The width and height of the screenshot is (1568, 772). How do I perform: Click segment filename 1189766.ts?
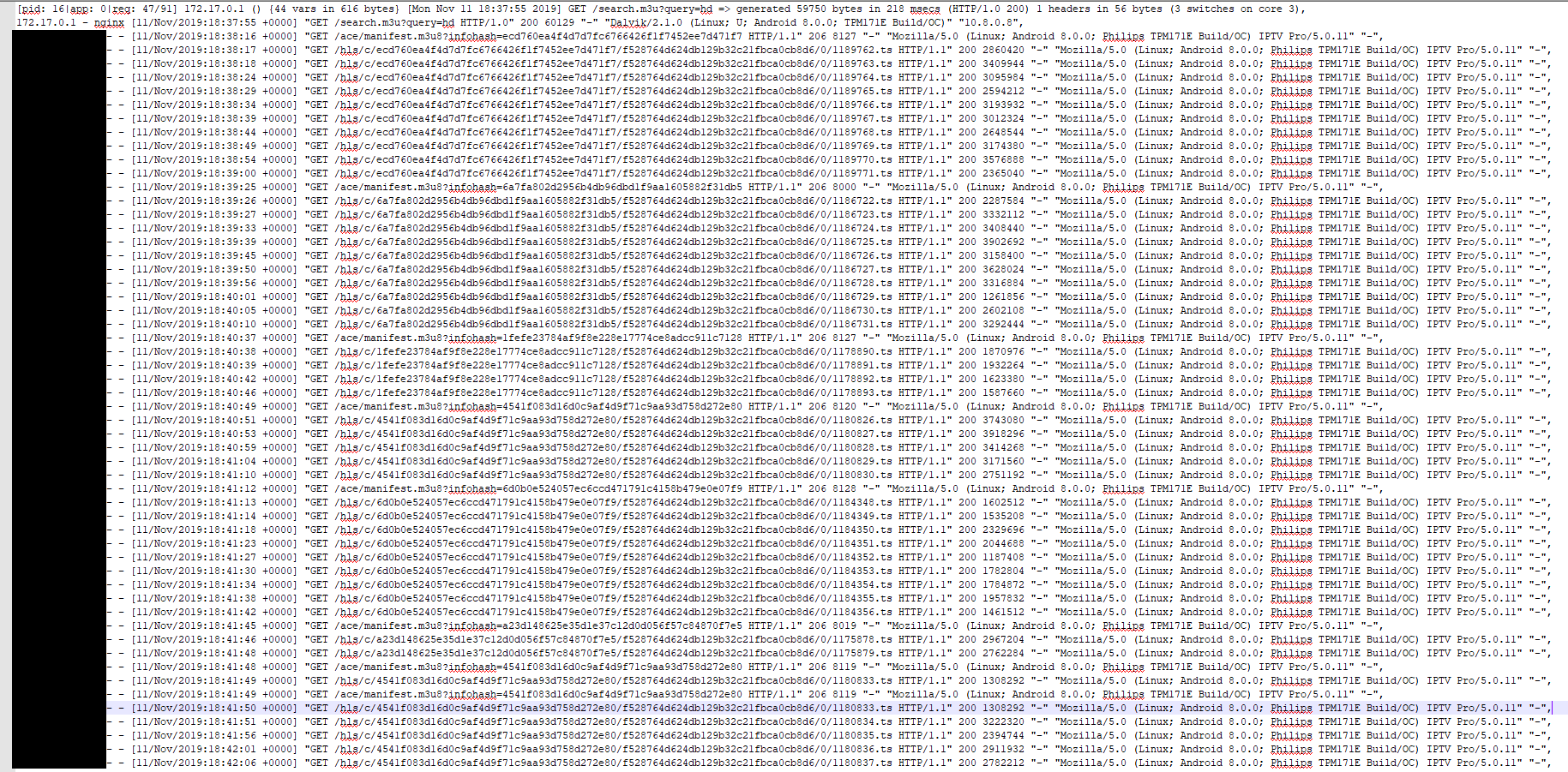(862, 105)
